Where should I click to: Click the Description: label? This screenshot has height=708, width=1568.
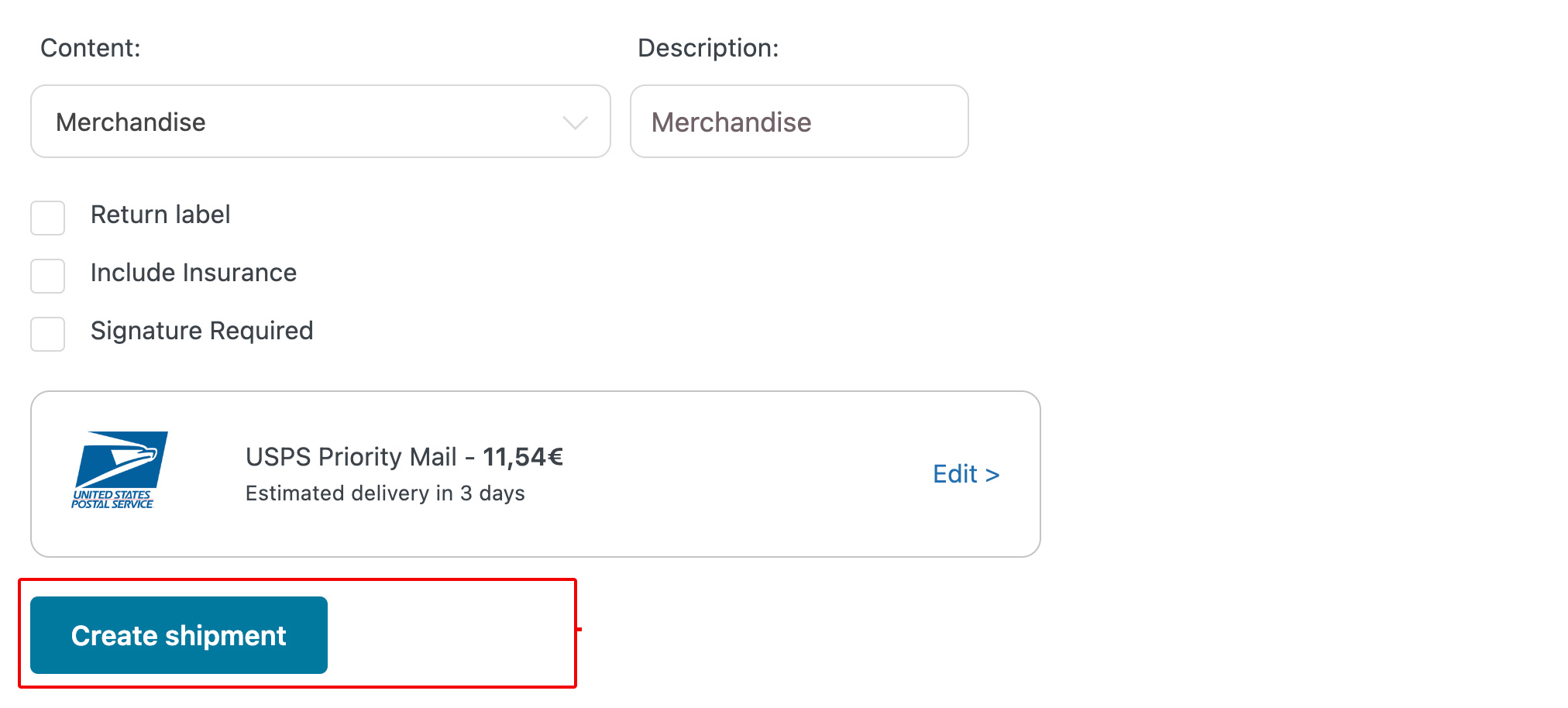[707, 47]
